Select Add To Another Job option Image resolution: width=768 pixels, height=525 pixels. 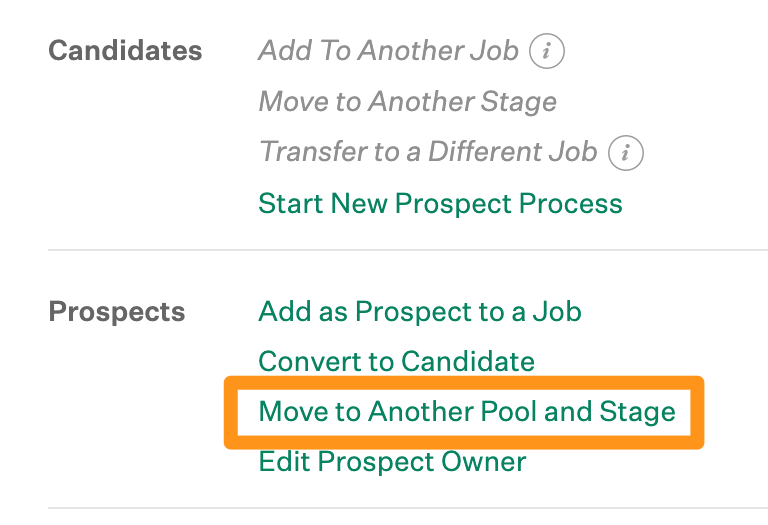388,50
